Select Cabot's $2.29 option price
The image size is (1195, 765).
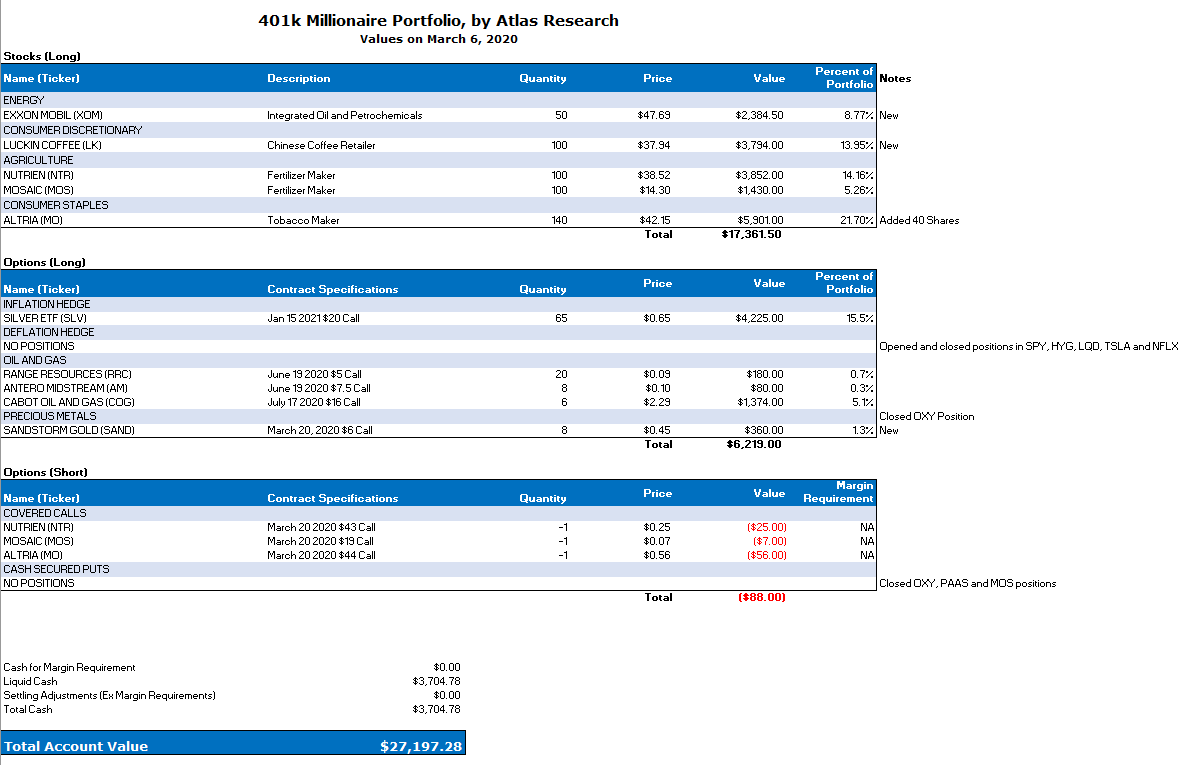pyautogui.click(x=656, y=402)
